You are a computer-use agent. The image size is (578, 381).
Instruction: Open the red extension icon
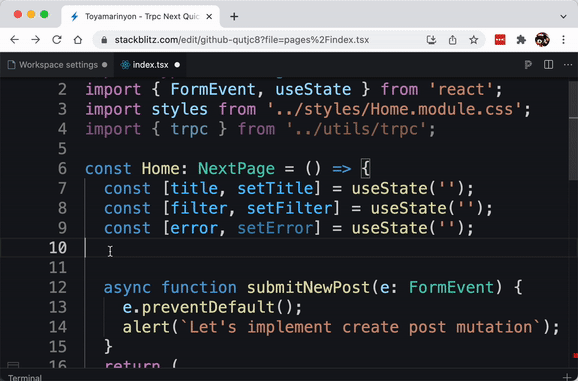[500, 40]
